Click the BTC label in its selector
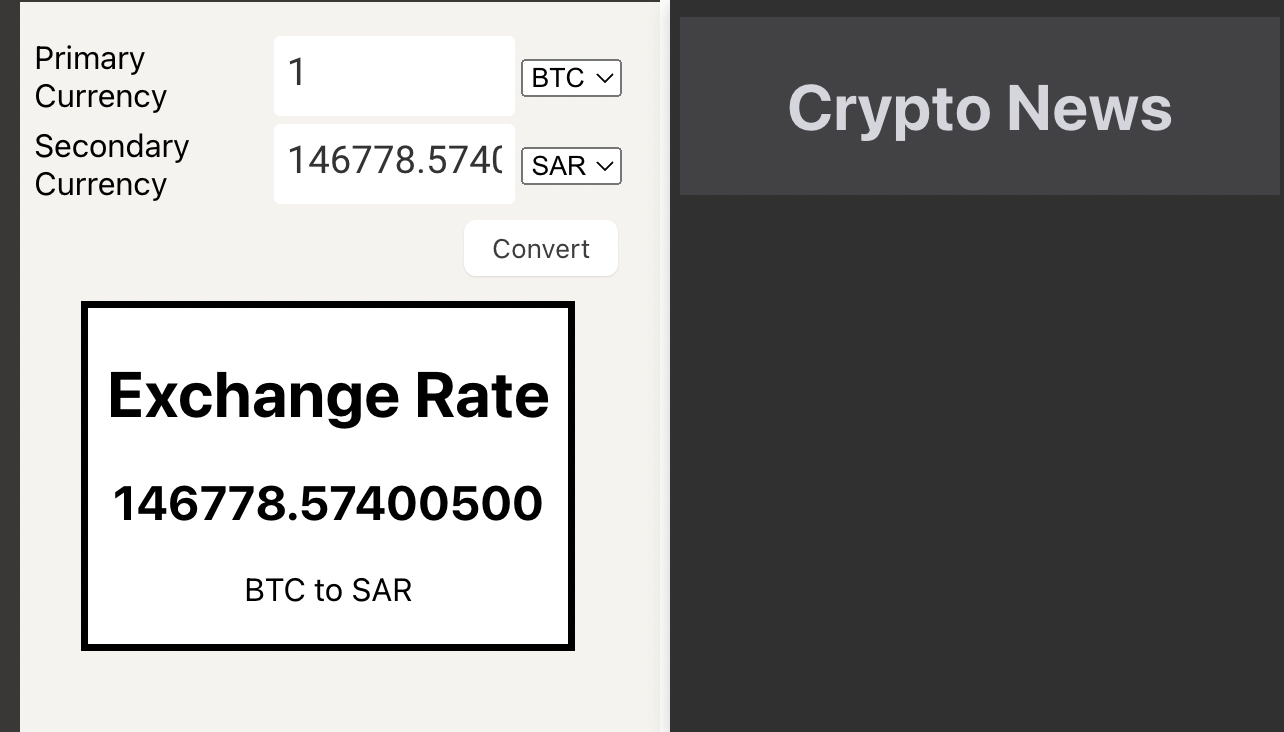Image resolution: width=1284 pixels, height=732 pixels. click(x=558, y=78)
